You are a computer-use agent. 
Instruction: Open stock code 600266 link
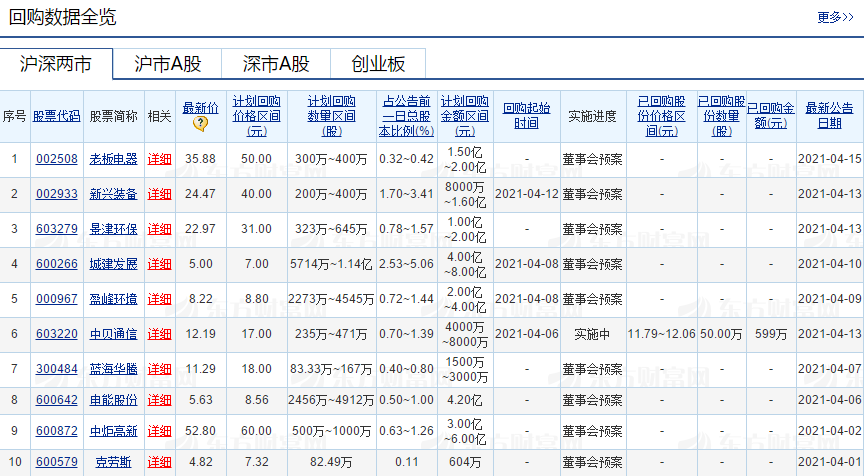pos(56,264)
